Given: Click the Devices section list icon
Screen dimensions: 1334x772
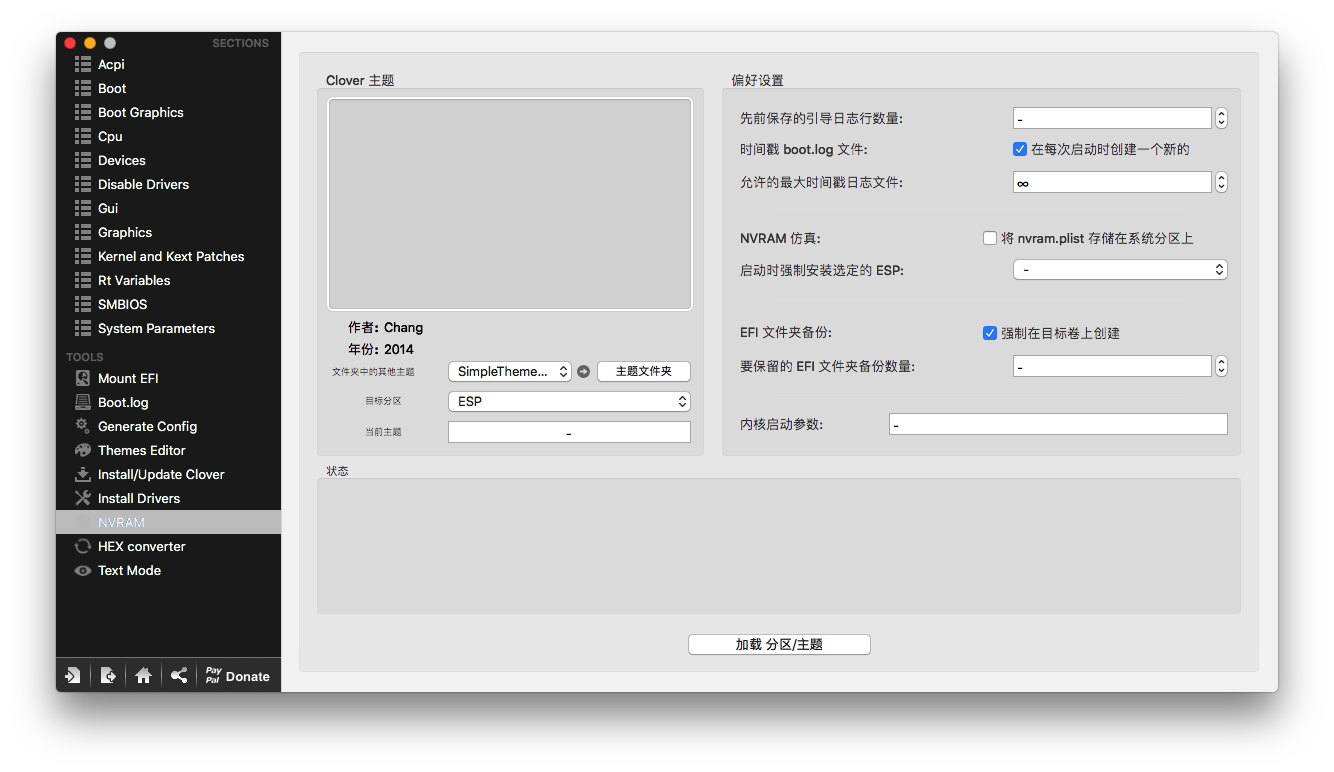Looking at the screenshot, I should 83,160.
